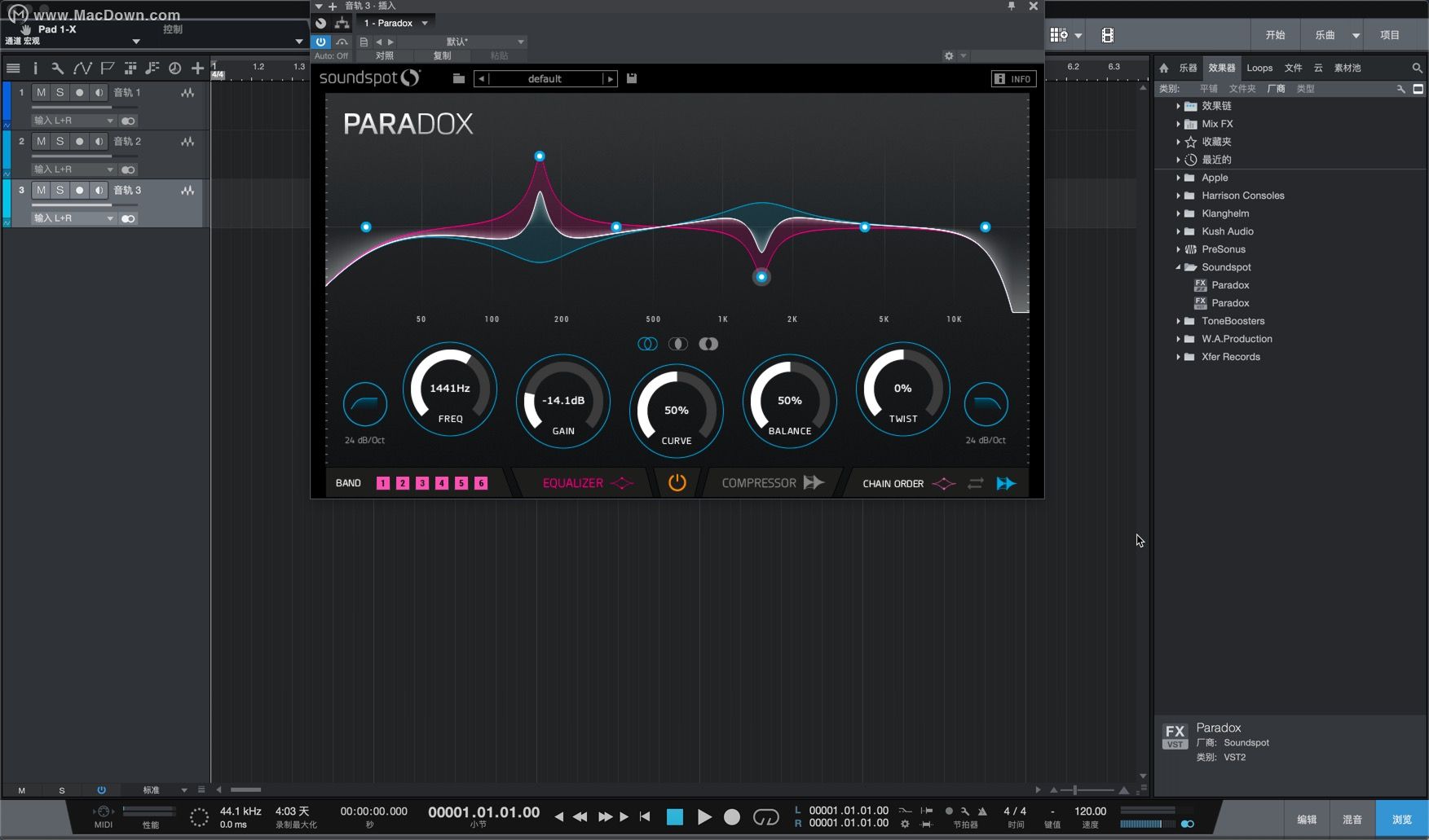Select the middle stereo mode icon
Viewport: 1429px width, 840px height.
tap(678, 344)
